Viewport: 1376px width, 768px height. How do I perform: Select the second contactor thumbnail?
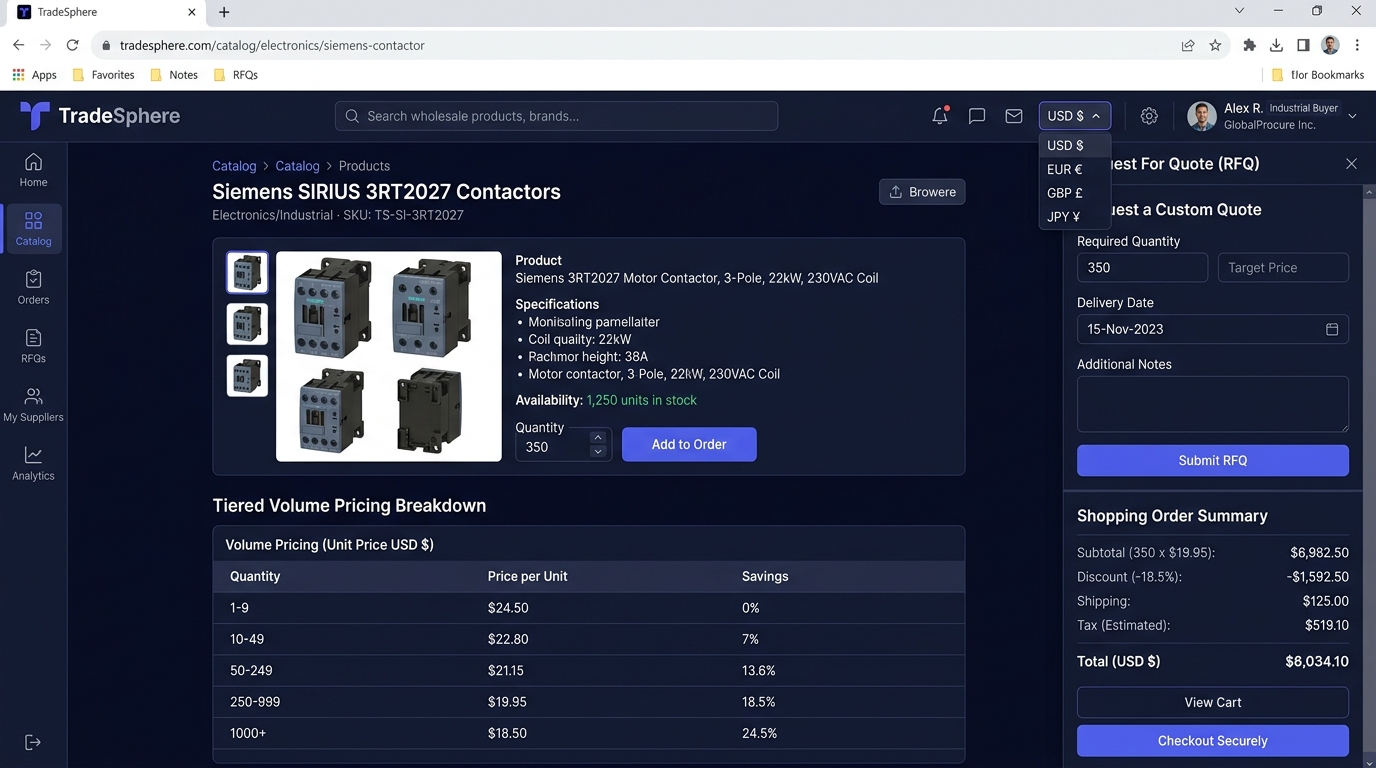pyautogui.click(x=247, y=324)
